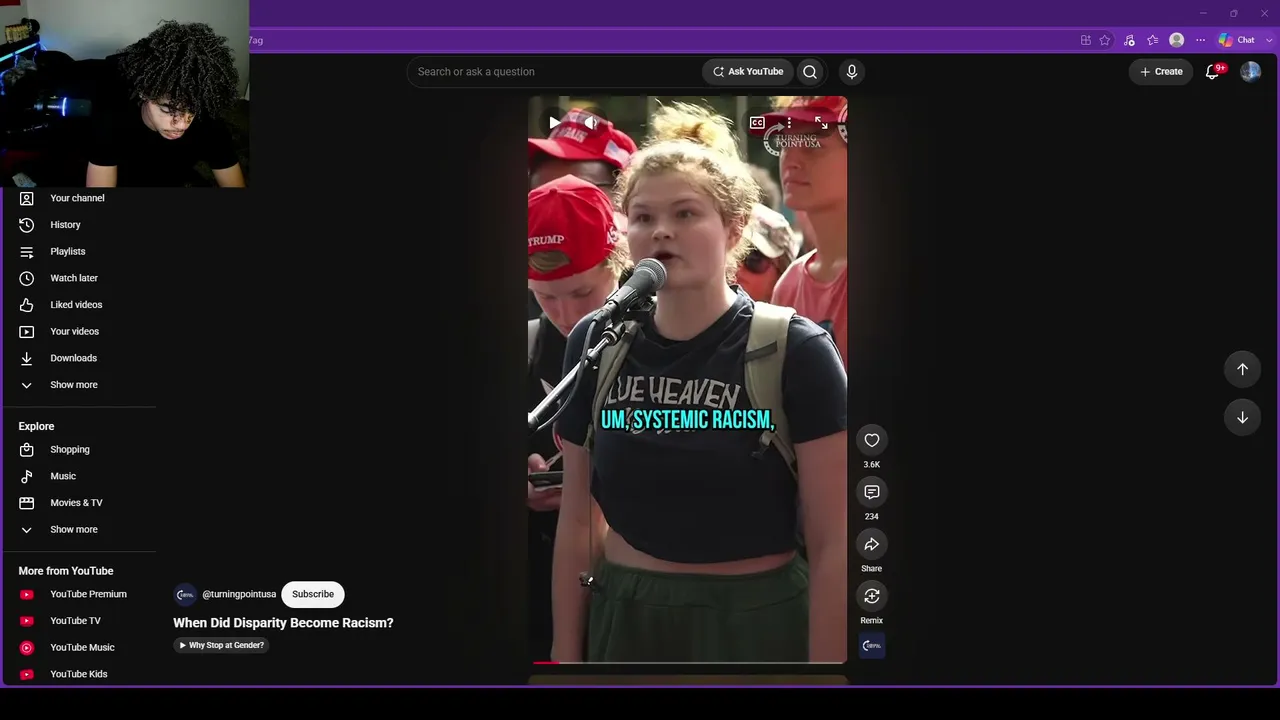This screenshot has height=720, width=1280.
Task: Open the 'Why Stop at Gender?' related video
Action: 221,645
